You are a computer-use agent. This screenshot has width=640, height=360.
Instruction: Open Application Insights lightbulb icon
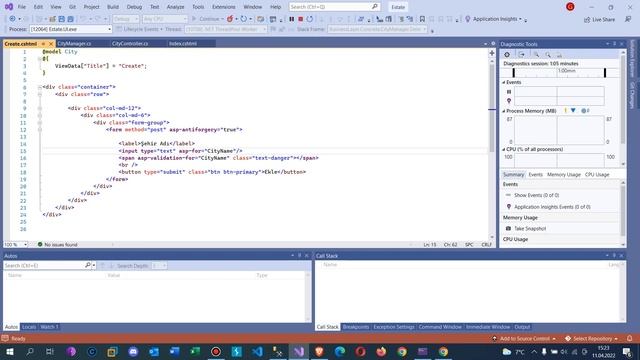click(x=468, y=19)
